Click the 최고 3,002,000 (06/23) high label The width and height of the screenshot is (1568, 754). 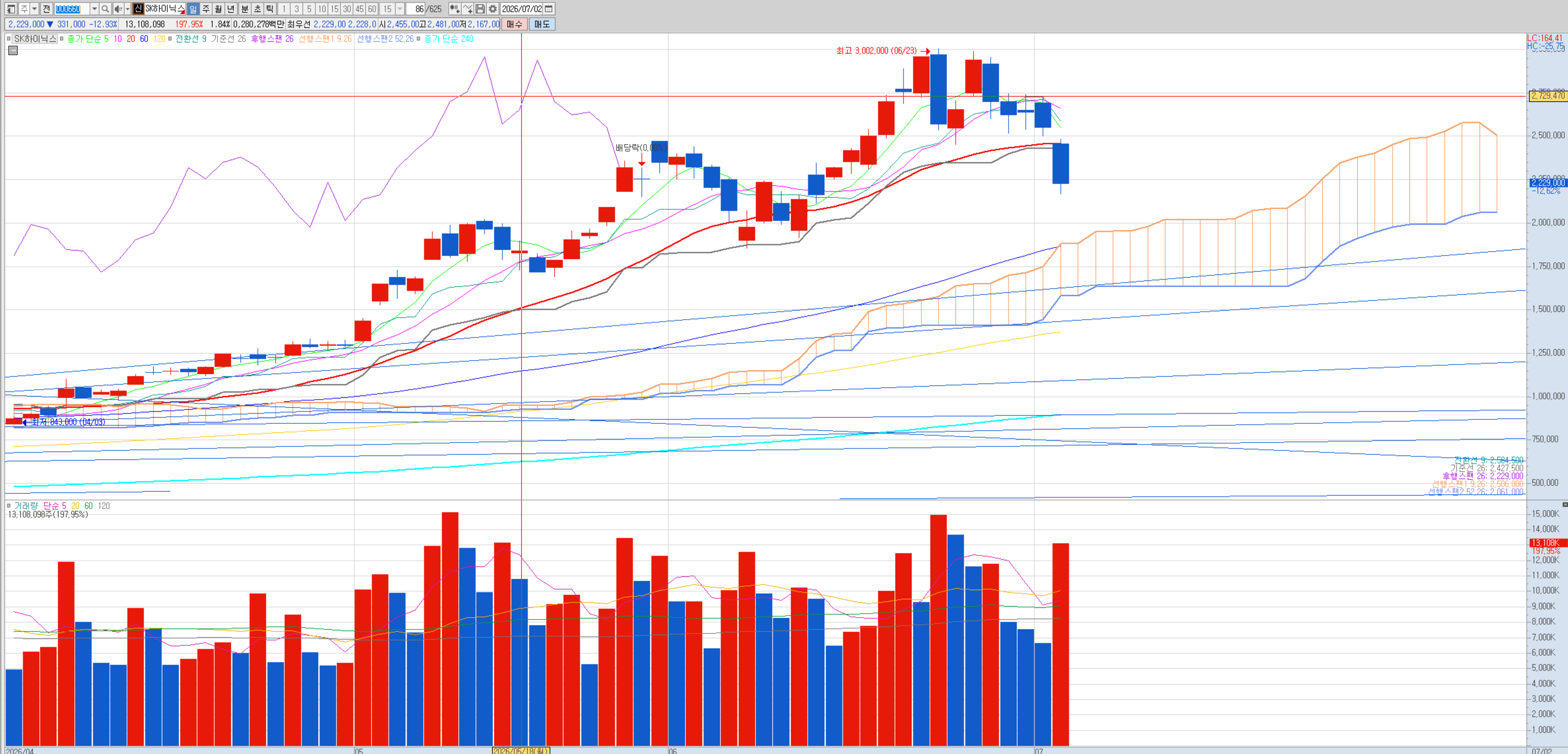(x=877, y=51)
